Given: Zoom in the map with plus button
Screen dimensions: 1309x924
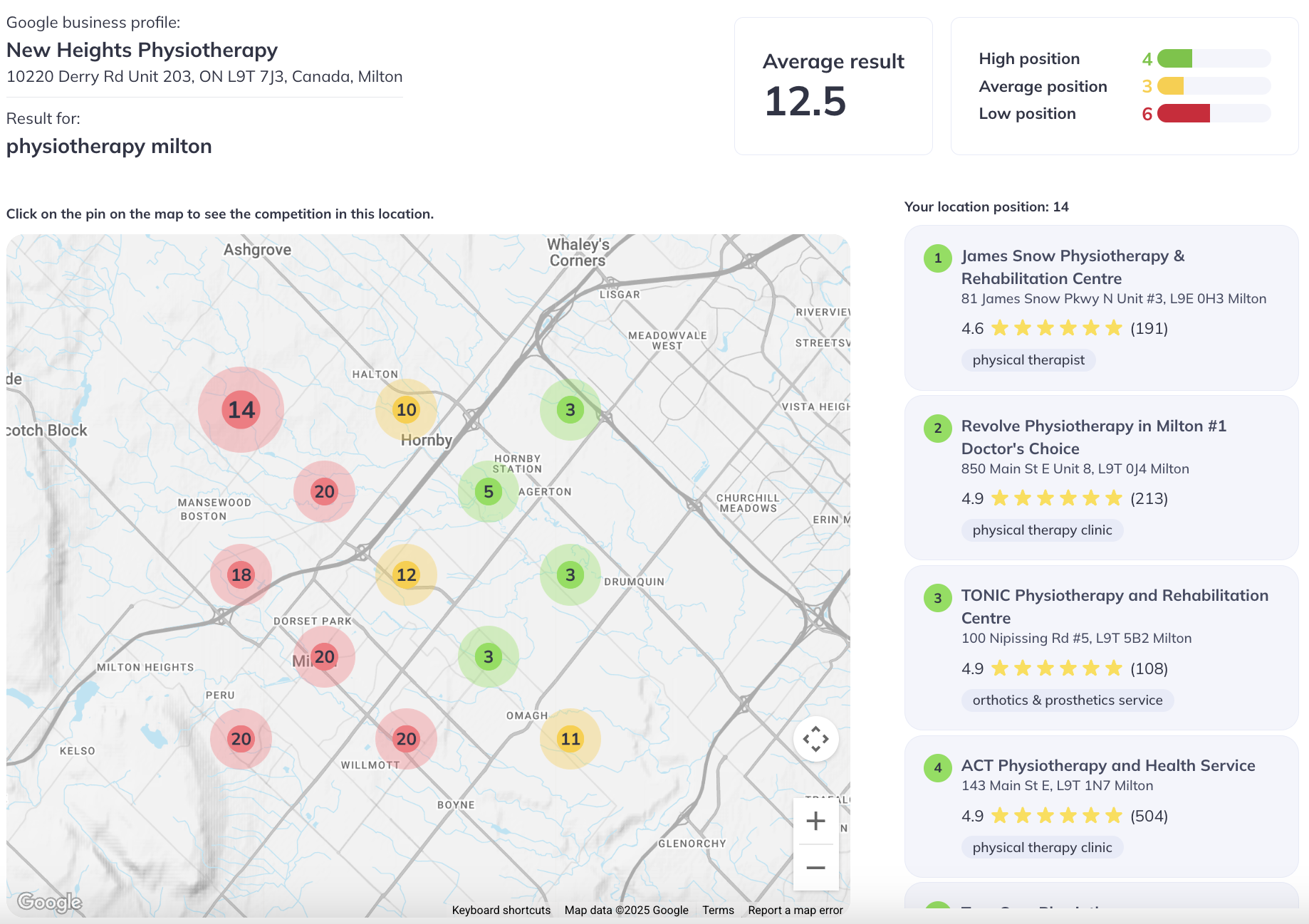Looking at the screenshot, I should pyautogui.click(x=815, y=821).
